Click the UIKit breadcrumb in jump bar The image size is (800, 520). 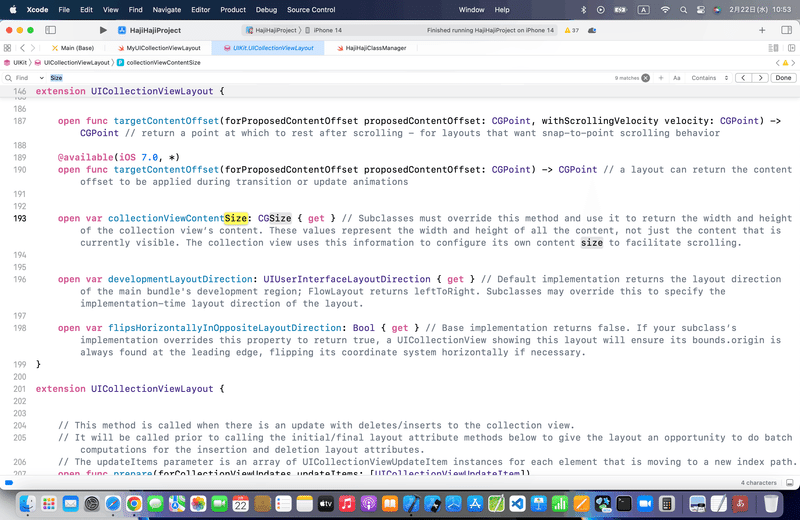pyautogui.click(x=15, y=63)
